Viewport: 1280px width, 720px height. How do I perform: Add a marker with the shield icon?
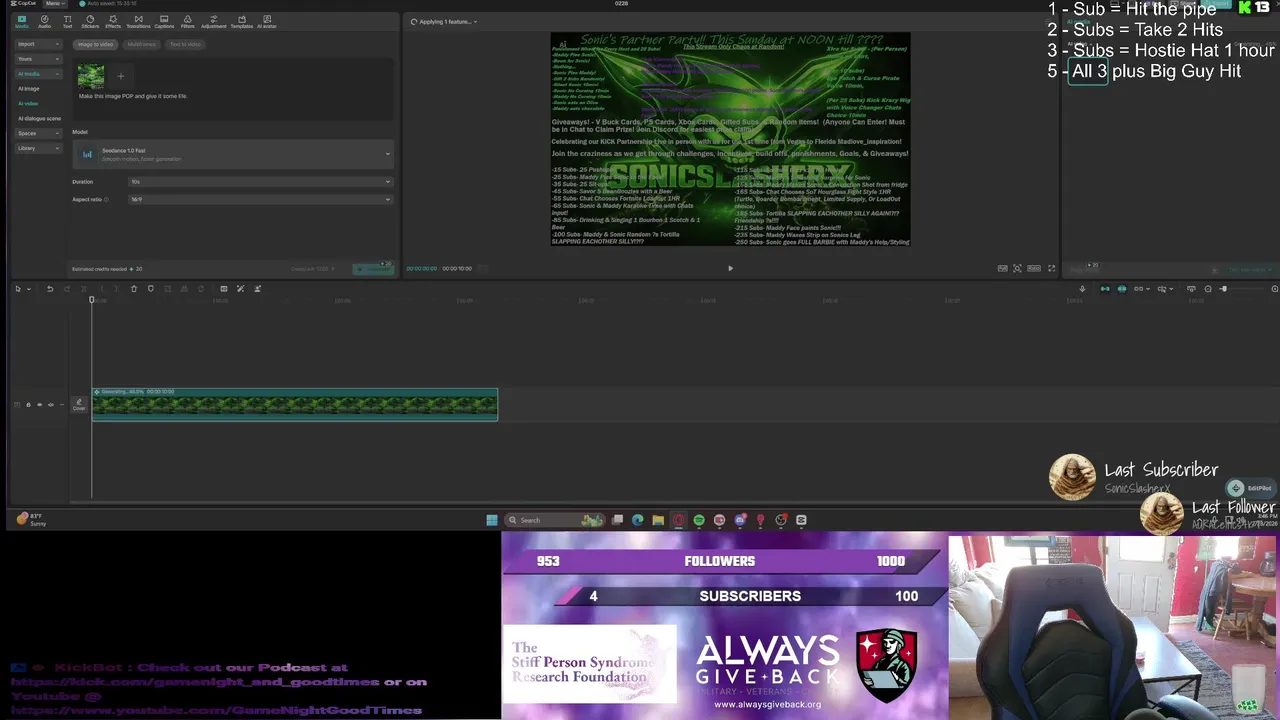151,289
